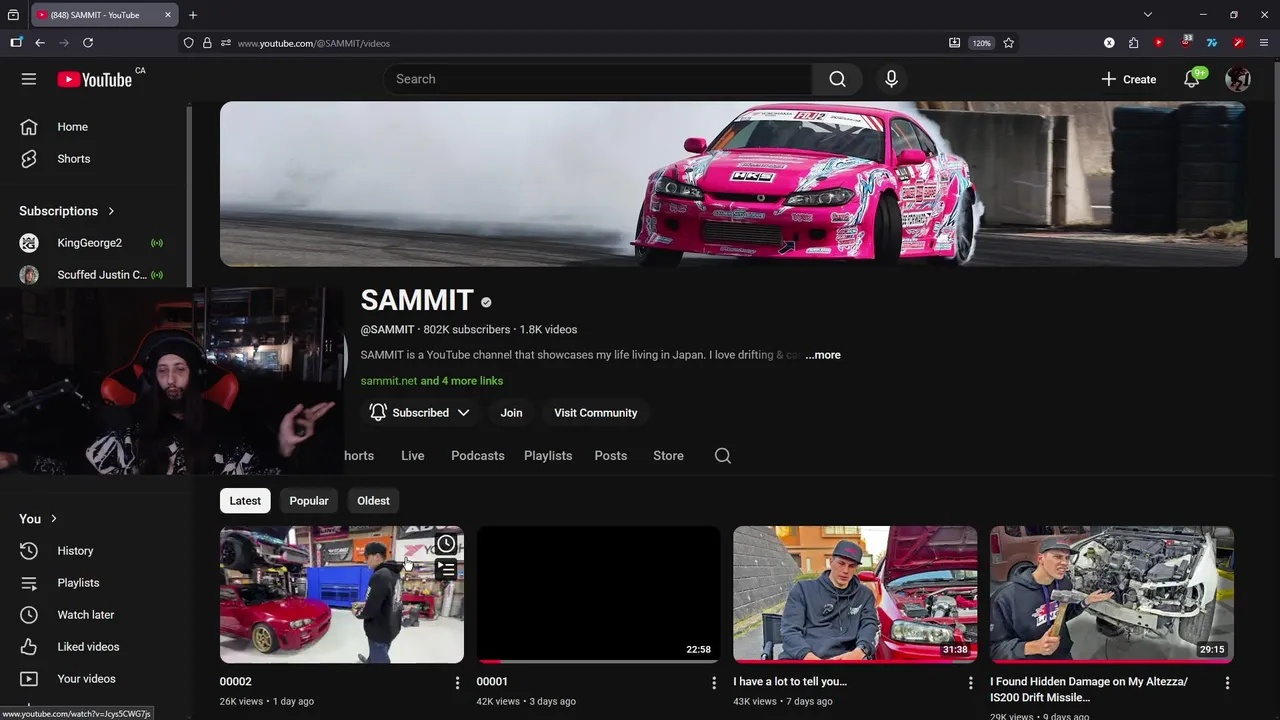
Task: Click 'I Found Hidden Damage on My Altezza' title
Action: tap(1089, 689)
